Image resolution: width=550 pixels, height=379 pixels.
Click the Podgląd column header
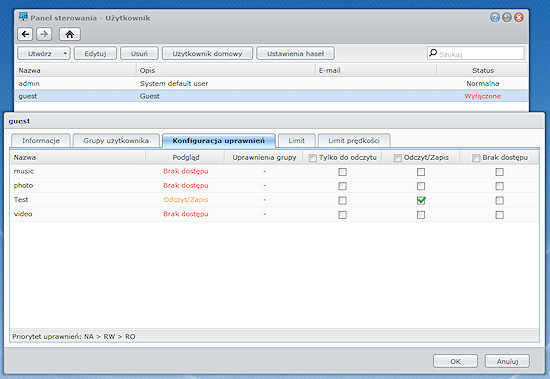(x=186, y=158)
